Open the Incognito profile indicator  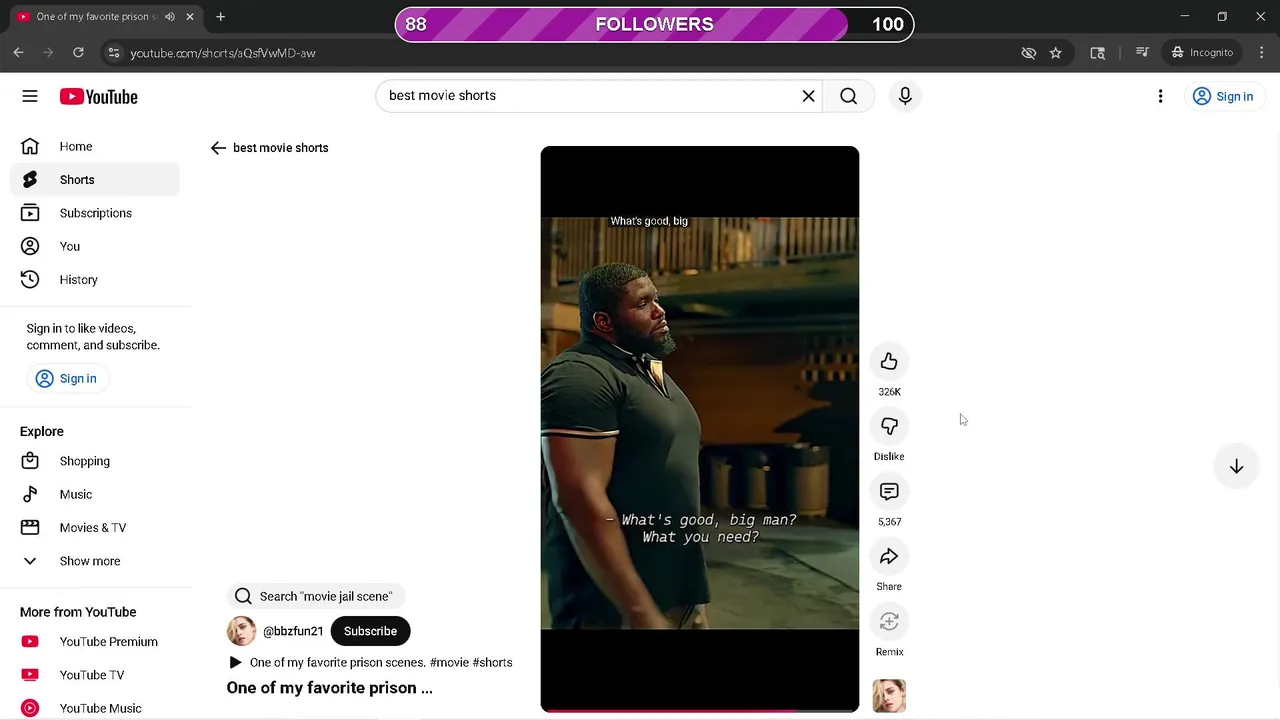(1202, 52)
